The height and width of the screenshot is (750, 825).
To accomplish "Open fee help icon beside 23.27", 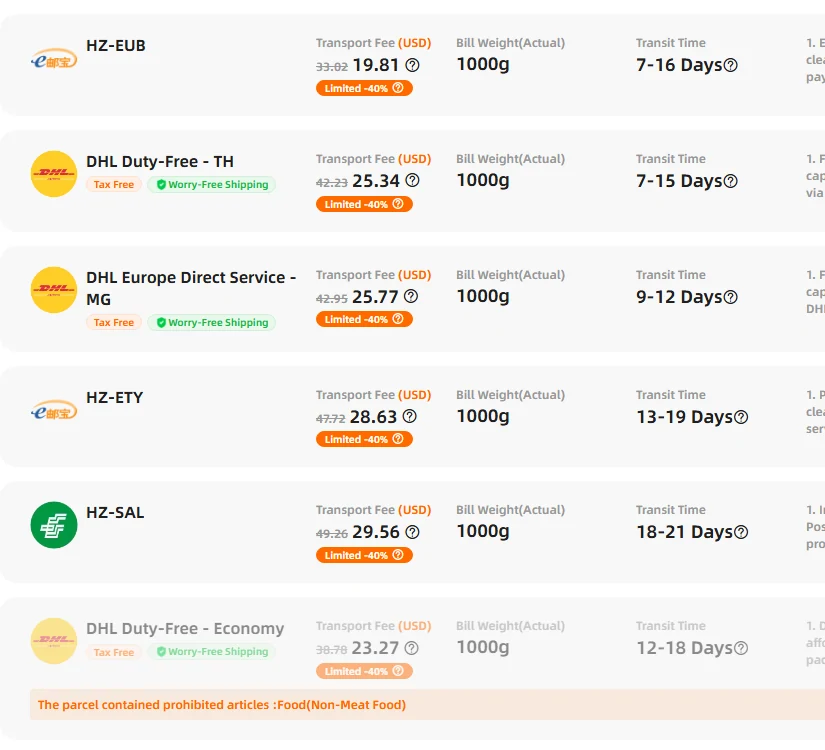I will 411,648.
